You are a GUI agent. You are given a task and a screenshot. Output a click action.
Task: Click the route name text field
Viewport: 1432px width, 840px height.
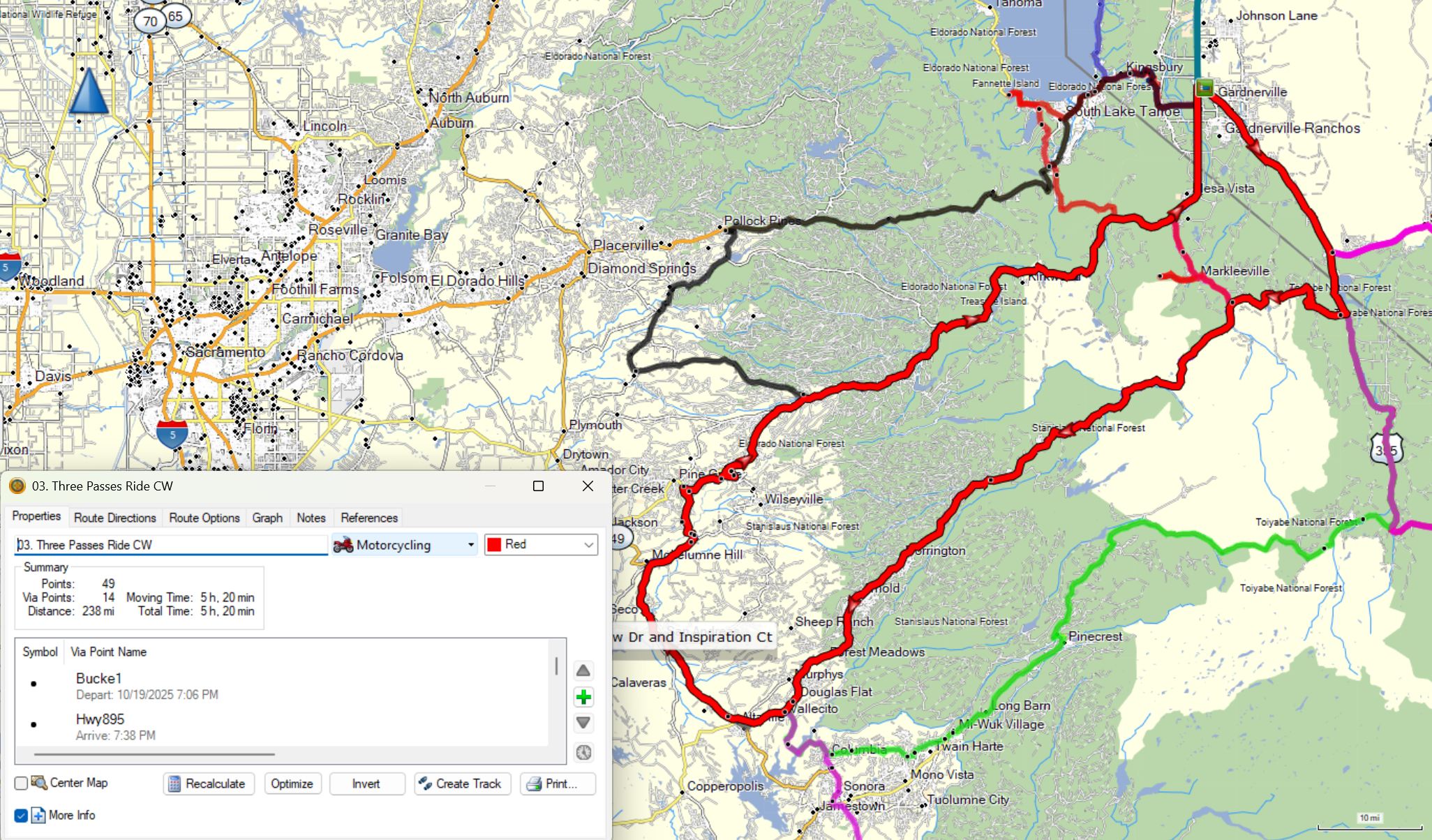click(170, 545)
